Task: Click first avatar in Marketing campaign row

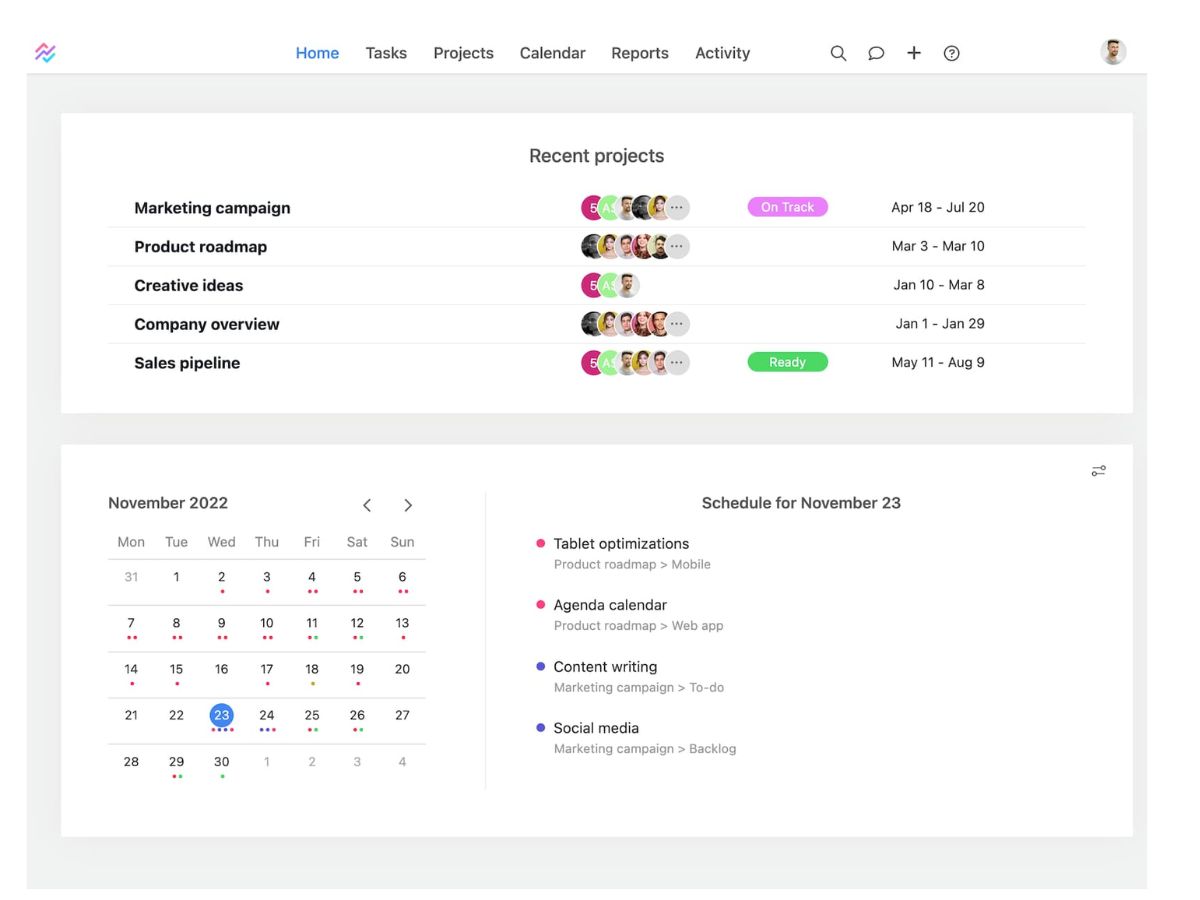Action: 592,208
